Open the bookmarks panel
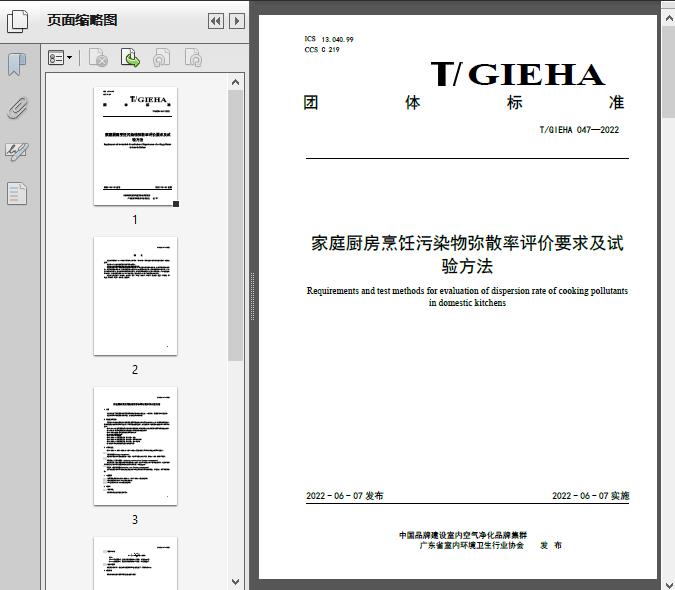Screen dimensions: 675x590 pos(17,65)
